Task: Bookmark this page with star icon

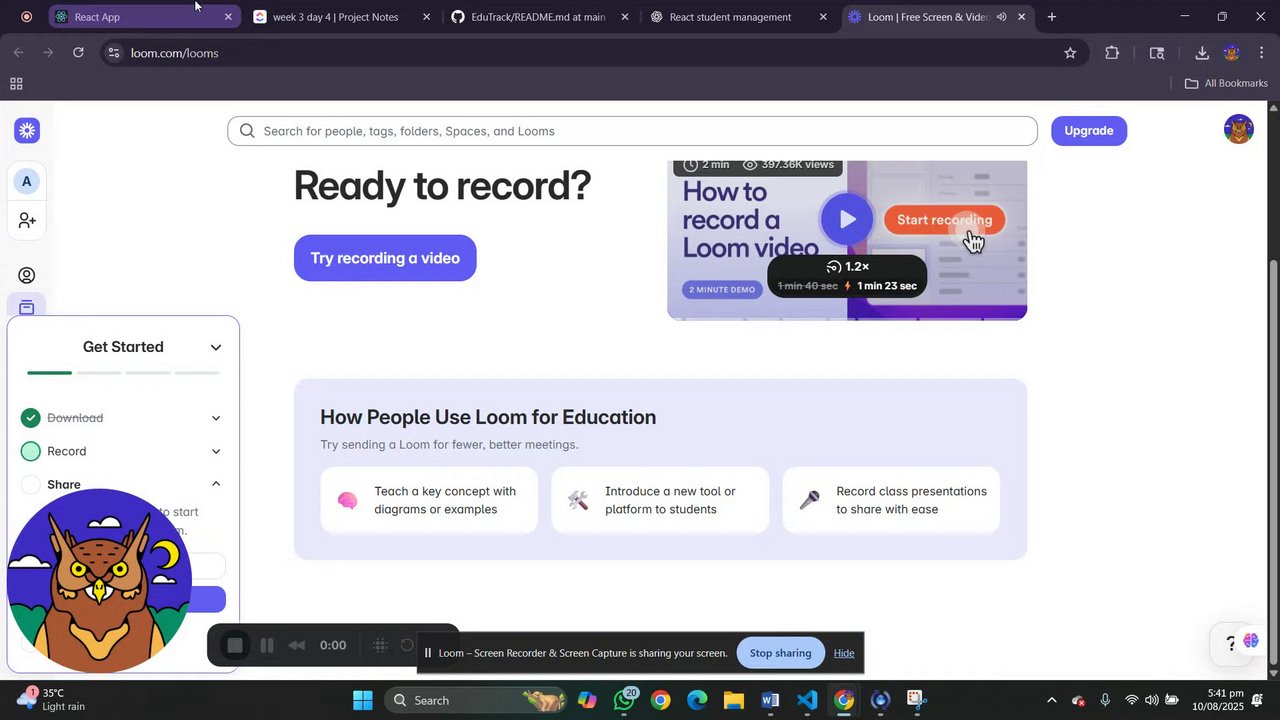Action: [x=1070, y=53]
